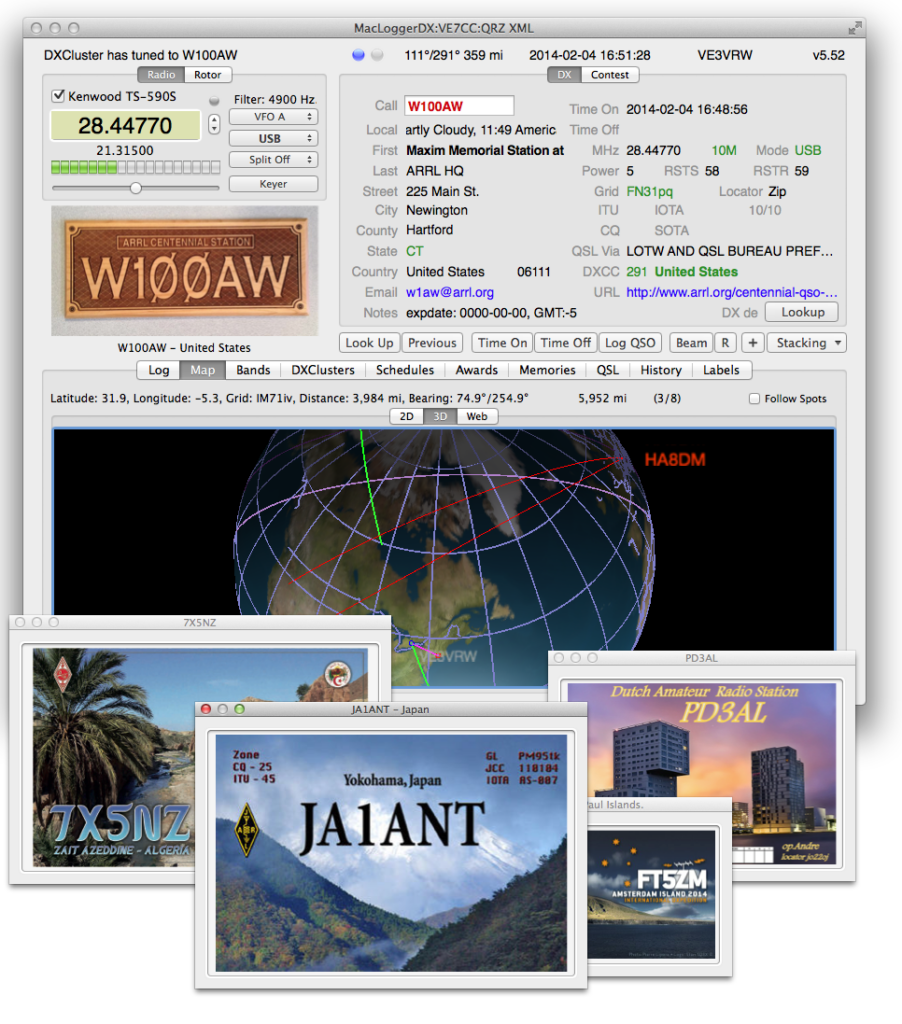
Task: Click the '+' button next to Beam and R
Action: 753,343
